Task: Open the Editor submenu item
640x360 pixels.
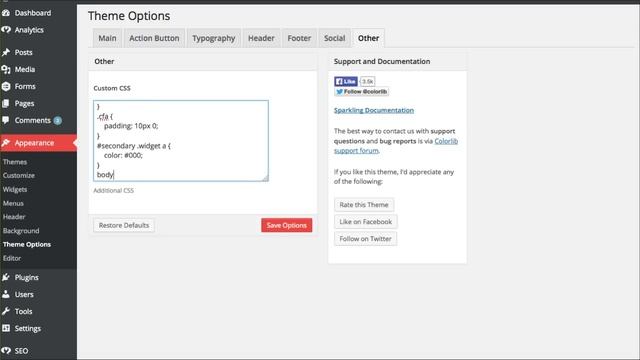Action: coord(12,258)
